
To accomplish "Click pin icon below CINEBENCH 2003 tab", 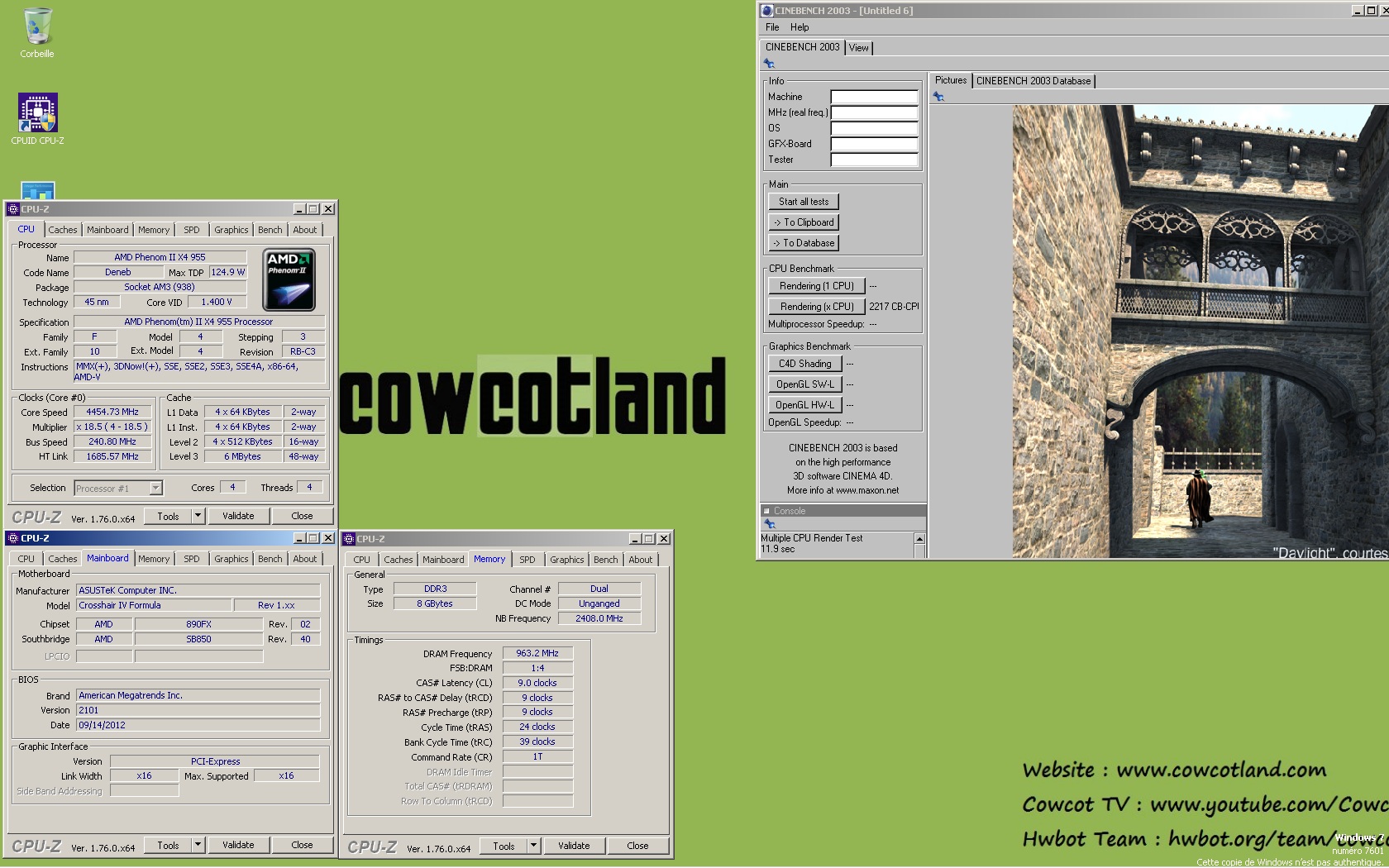I will 769,64.
